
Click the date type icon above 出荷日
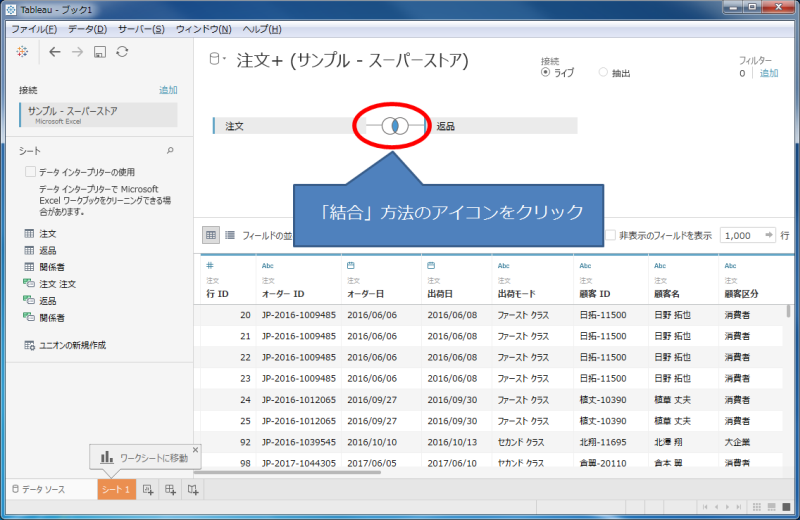pyautogui.click(x=431, y=265)
